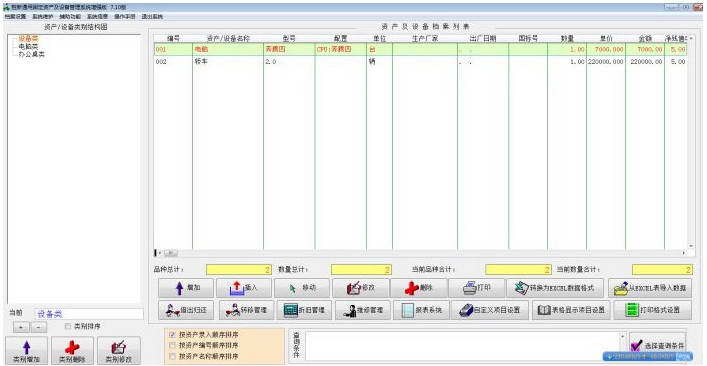Screen dimensions: 707x366
Task: Click the 增加 add-asset button
Action: tap(187, 288)
